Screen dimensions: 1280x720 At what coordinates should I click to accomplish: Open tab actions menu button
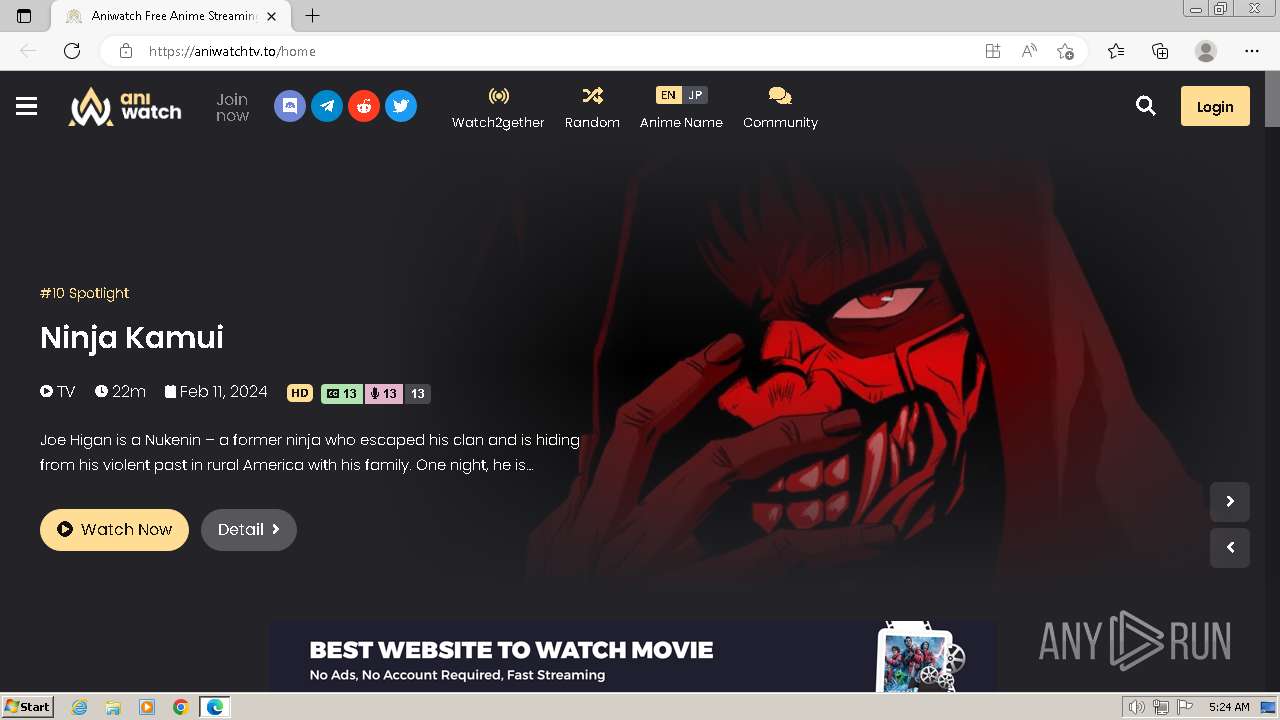click(x=24, y=16)
